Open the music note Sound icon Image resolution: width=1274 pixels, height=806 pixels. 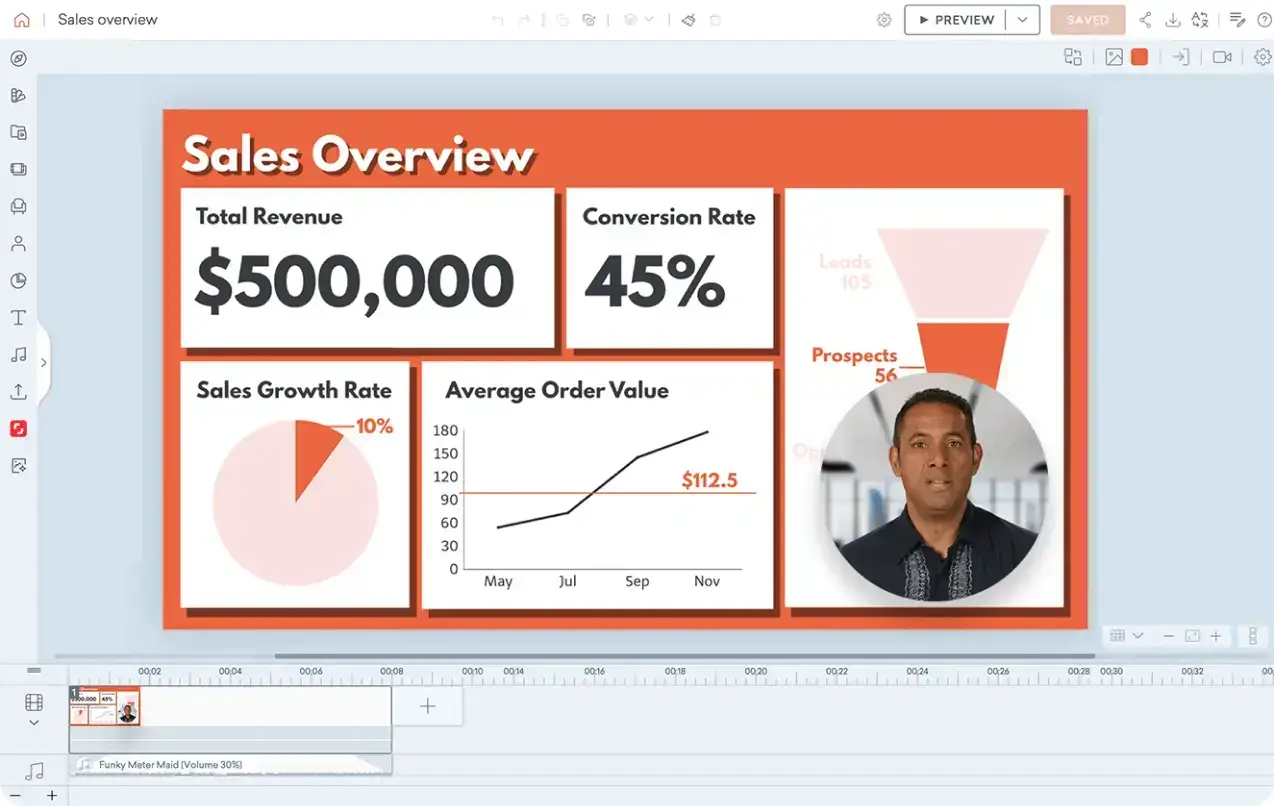click(18, 354)
